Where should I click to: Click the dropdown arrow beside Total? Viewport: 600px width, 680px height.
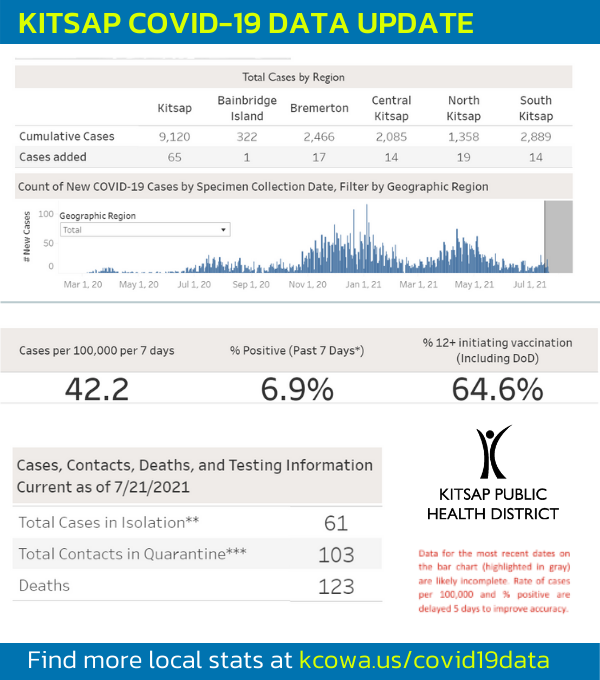click(x=224, y=230)
